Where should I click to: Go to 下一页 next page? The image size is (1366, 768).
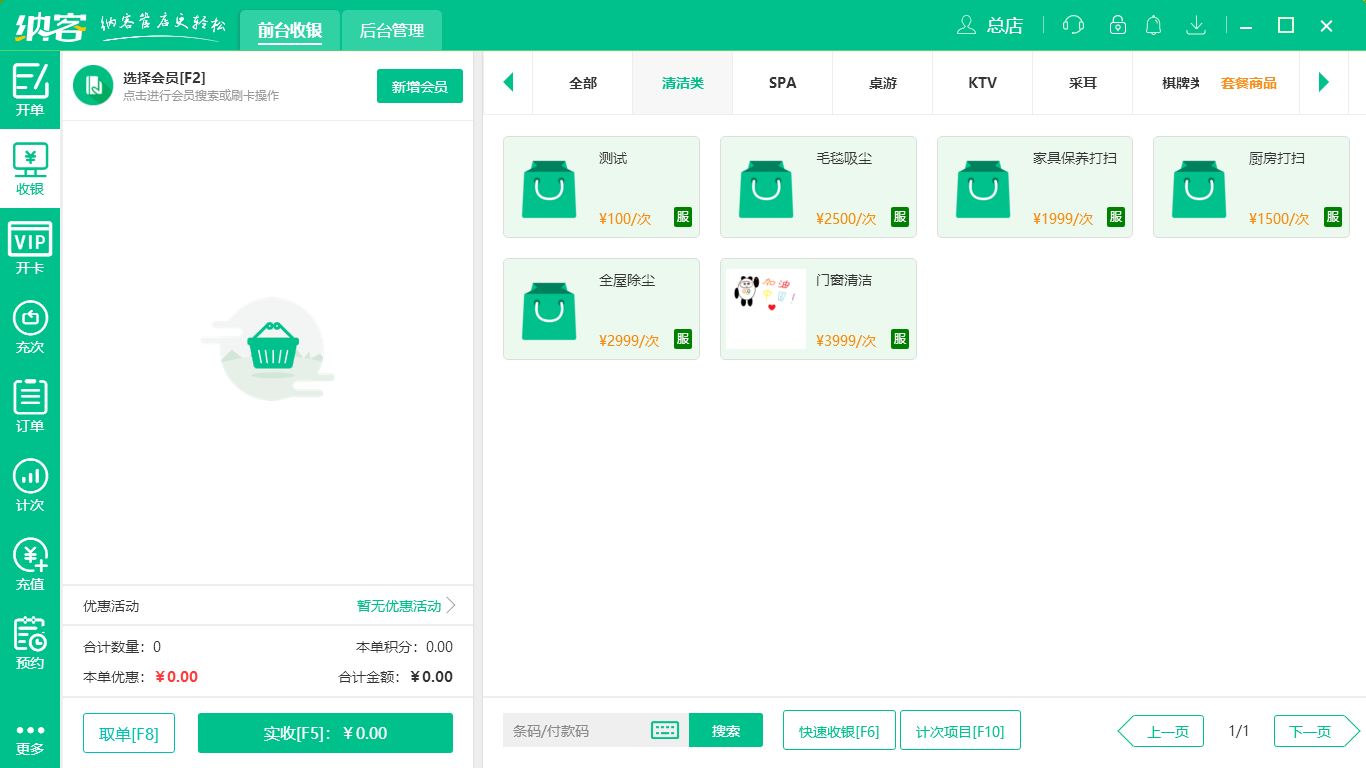(1317, 731)
